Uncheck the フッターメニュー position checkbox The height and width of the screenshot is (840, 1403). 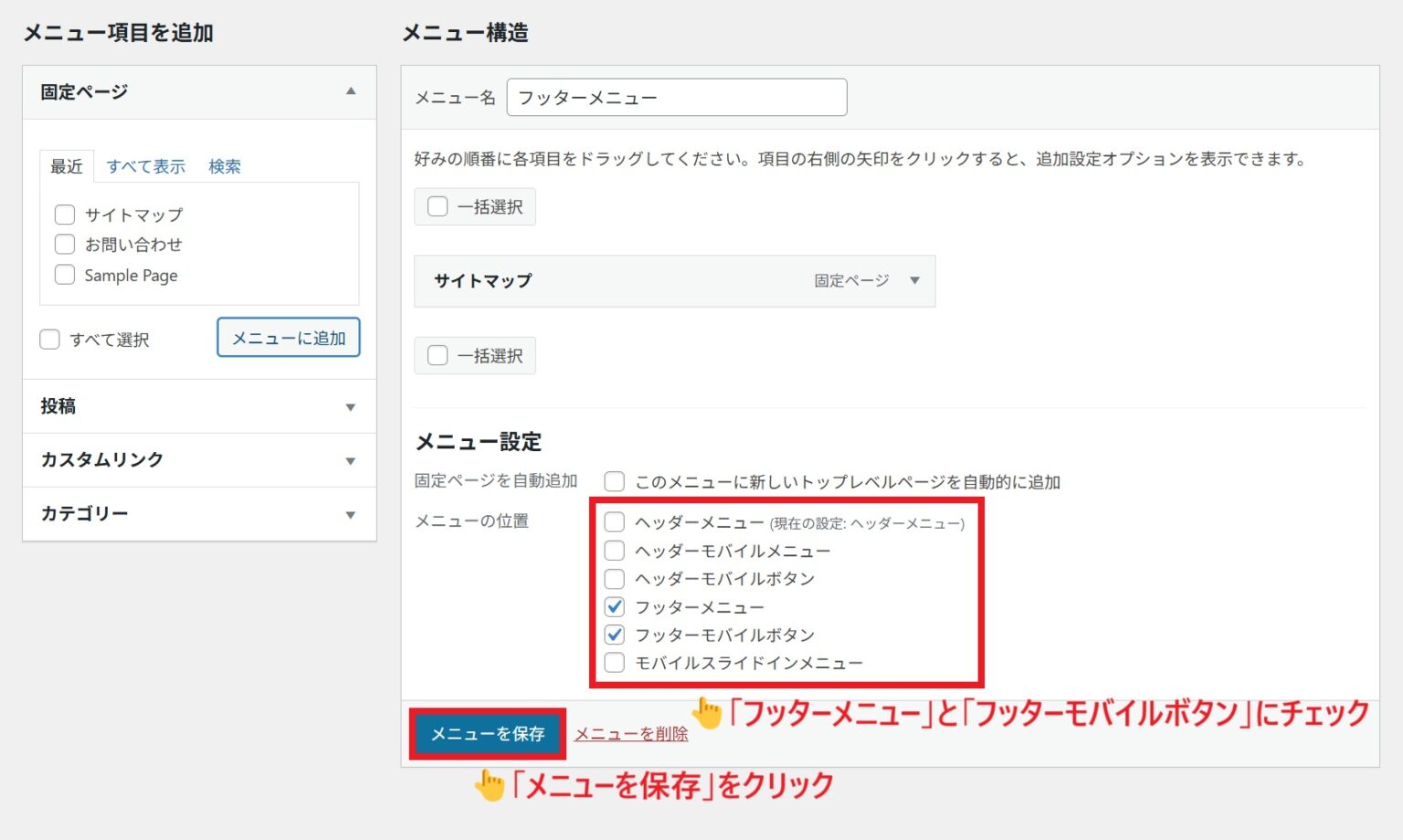[615, 606]
